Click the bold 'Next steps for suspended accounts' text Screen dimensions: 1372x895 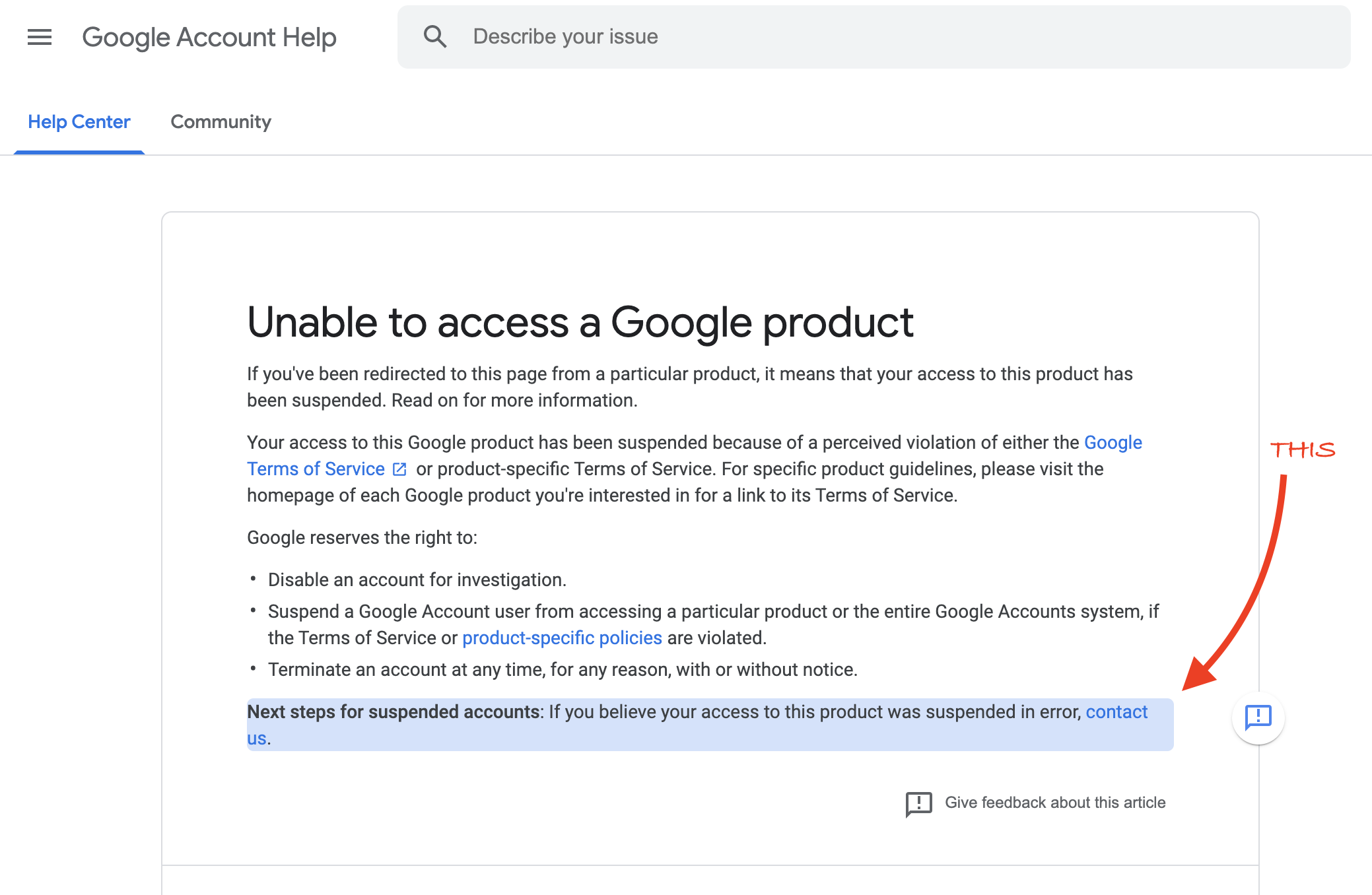click(x=394, y=712)
